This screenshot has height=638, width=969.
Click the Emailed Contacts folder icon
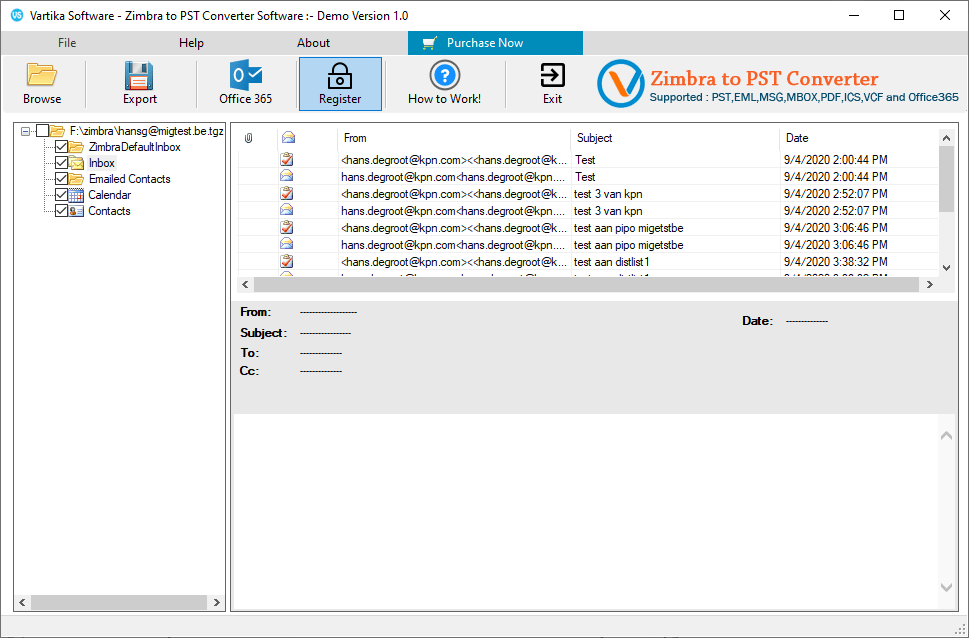point(77,179)
